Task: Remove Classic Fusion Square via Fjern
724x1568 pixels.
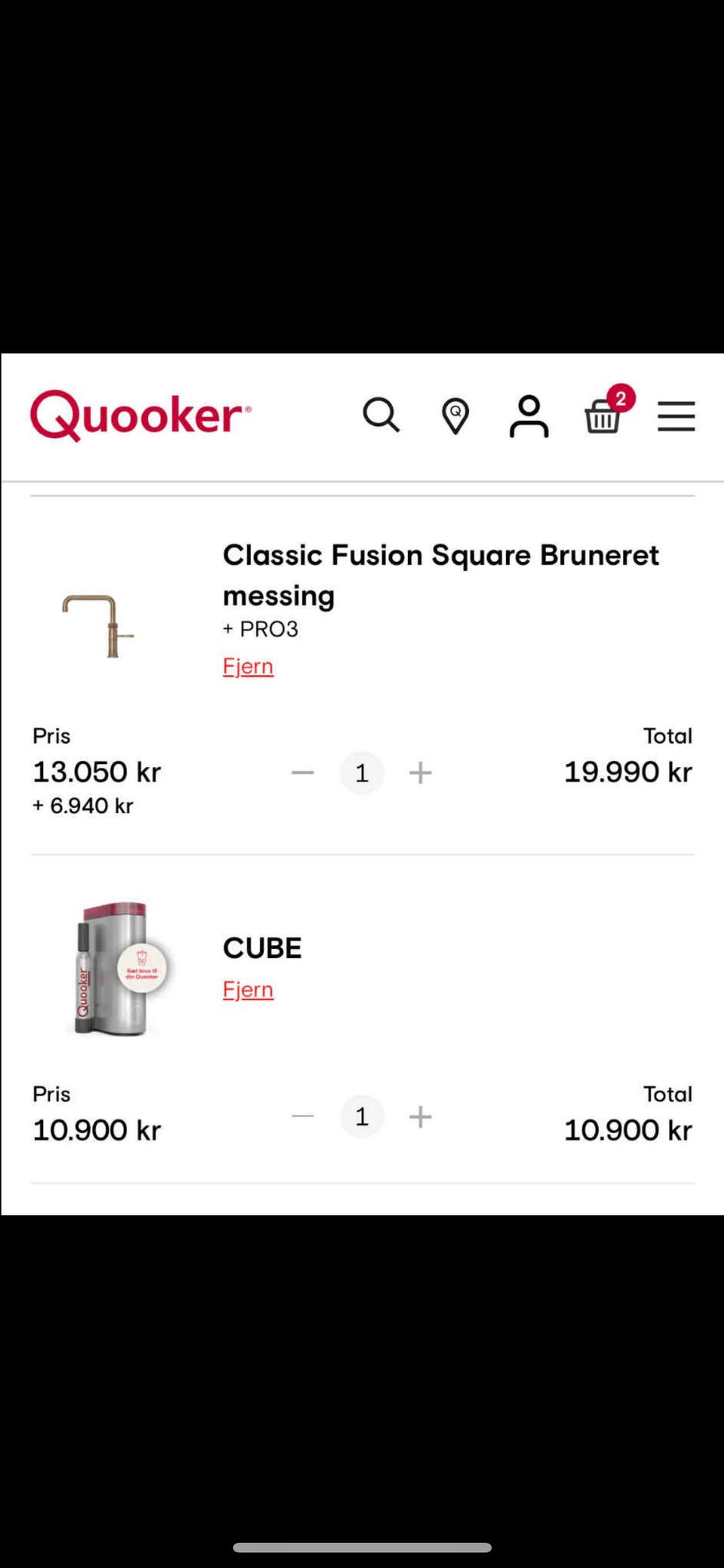Action: [x=248, y=666]
